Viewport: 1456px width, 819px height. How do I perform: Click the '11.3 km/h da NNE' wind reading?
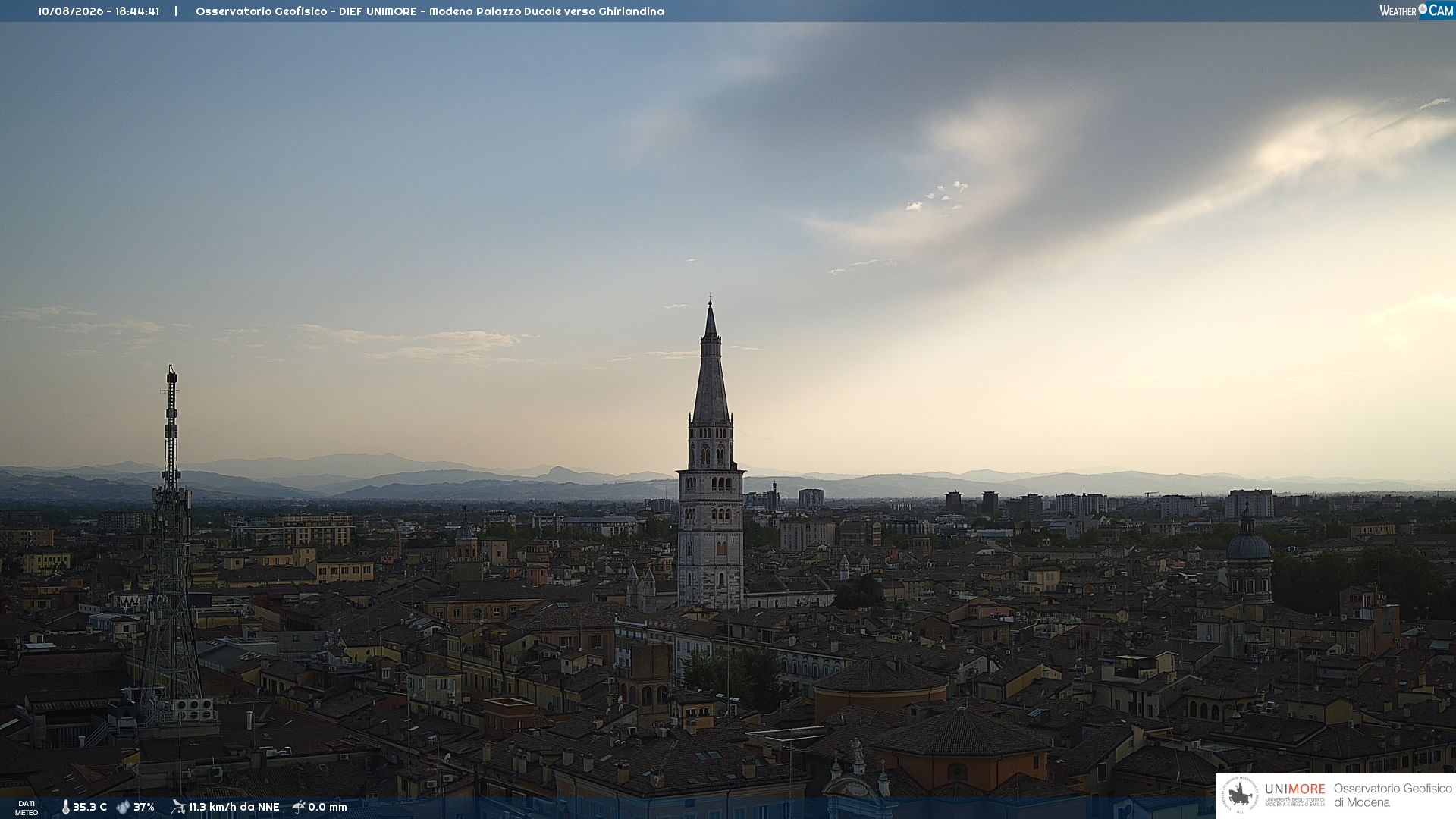point(234,808)
